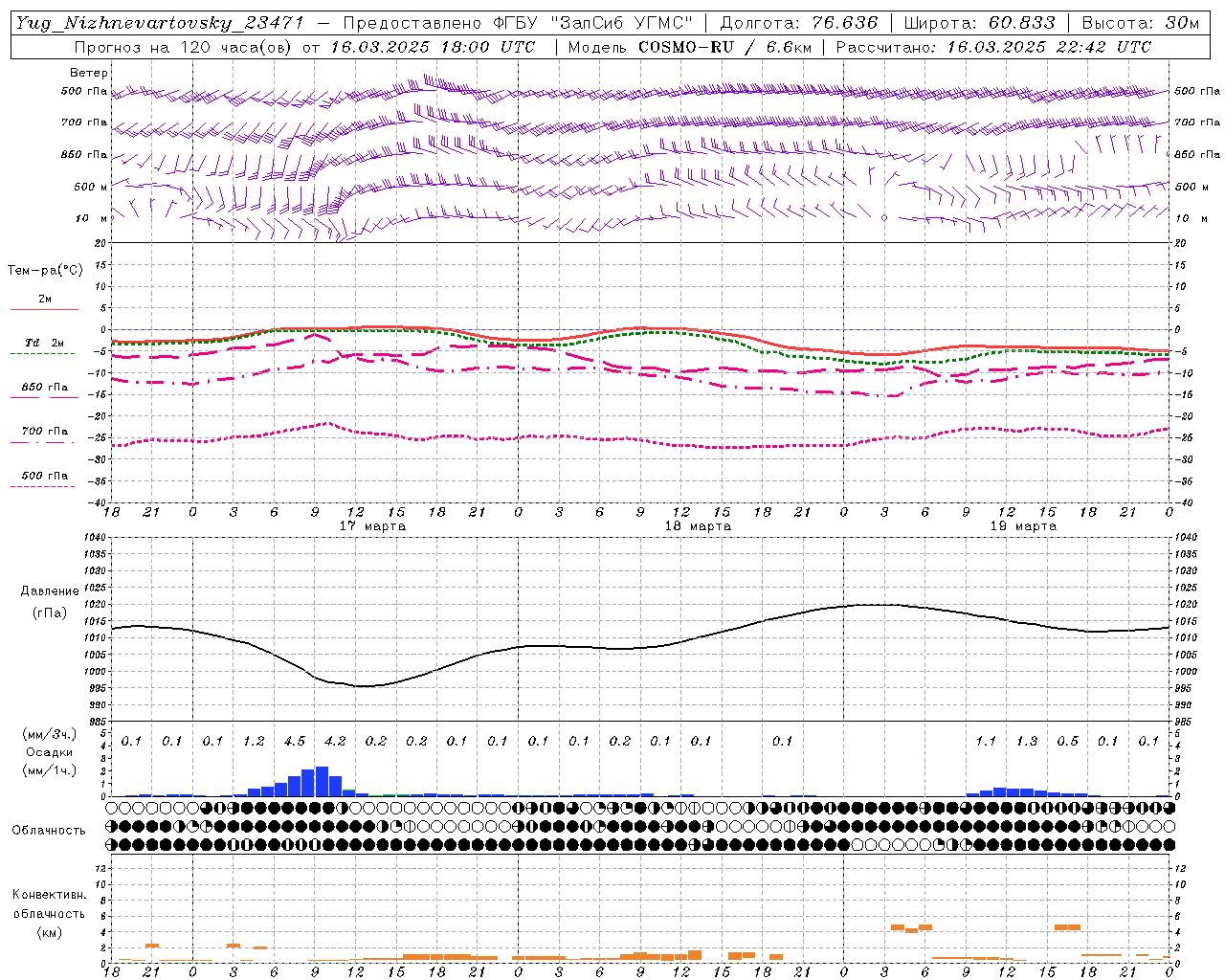Click the 0.5 precipitation total value
This screenshot has width=1225, height=980.
[1067, 741]
